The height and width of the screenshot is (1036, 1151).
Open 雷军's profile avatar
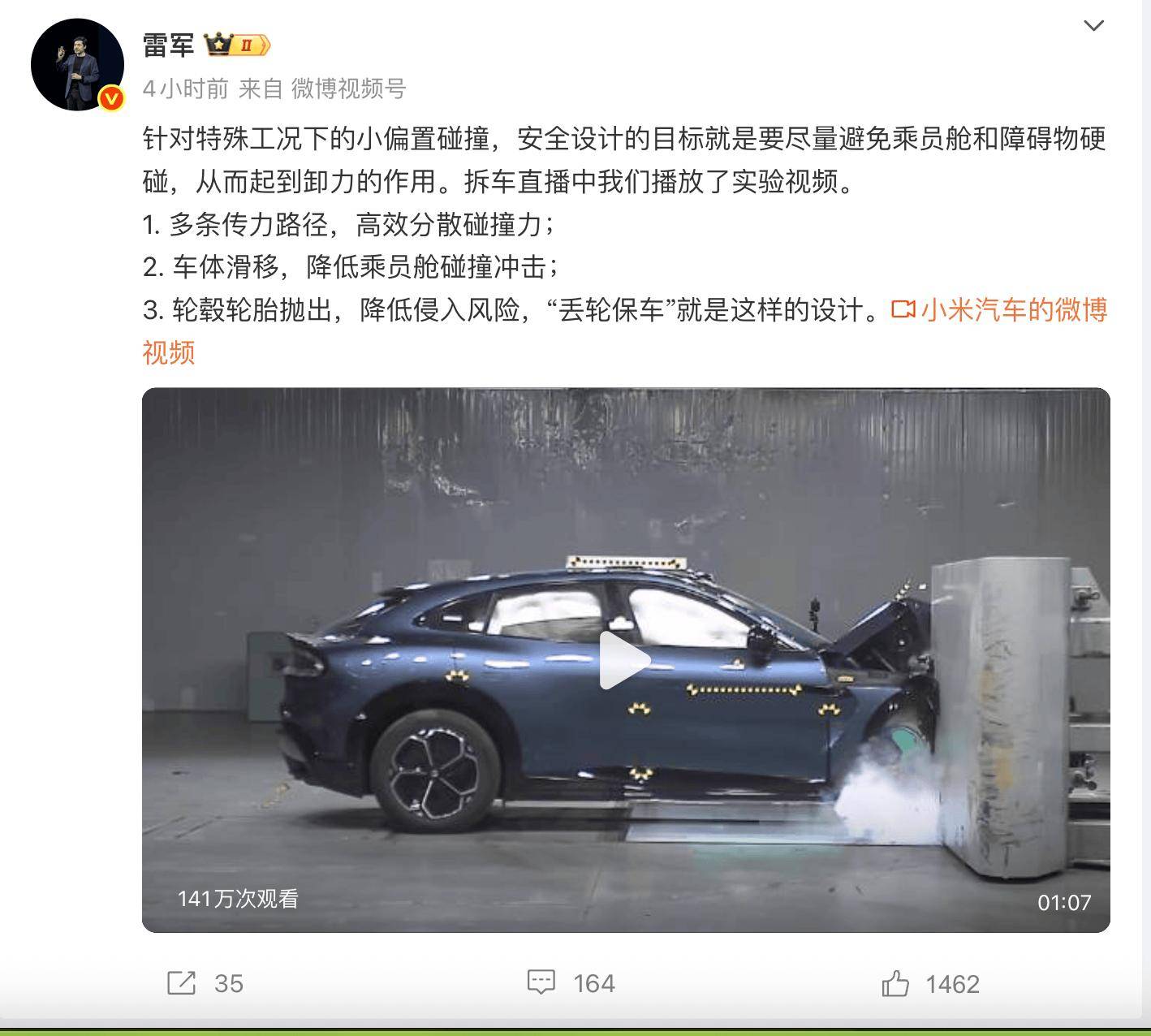click(77, 64)
